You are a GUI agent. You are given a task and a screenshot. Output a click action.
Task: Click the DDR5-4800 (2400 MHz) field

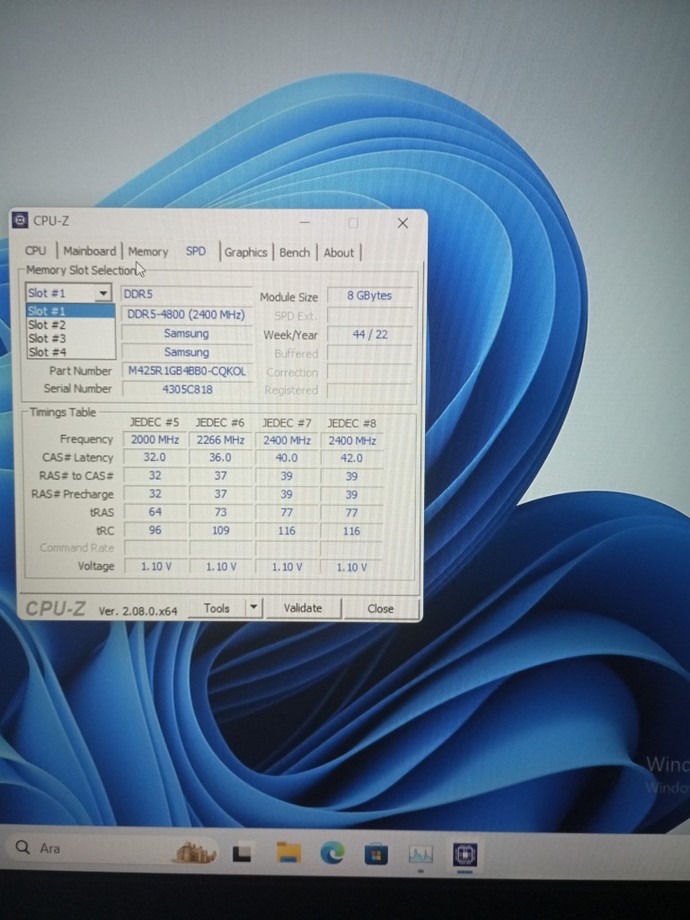187,314
